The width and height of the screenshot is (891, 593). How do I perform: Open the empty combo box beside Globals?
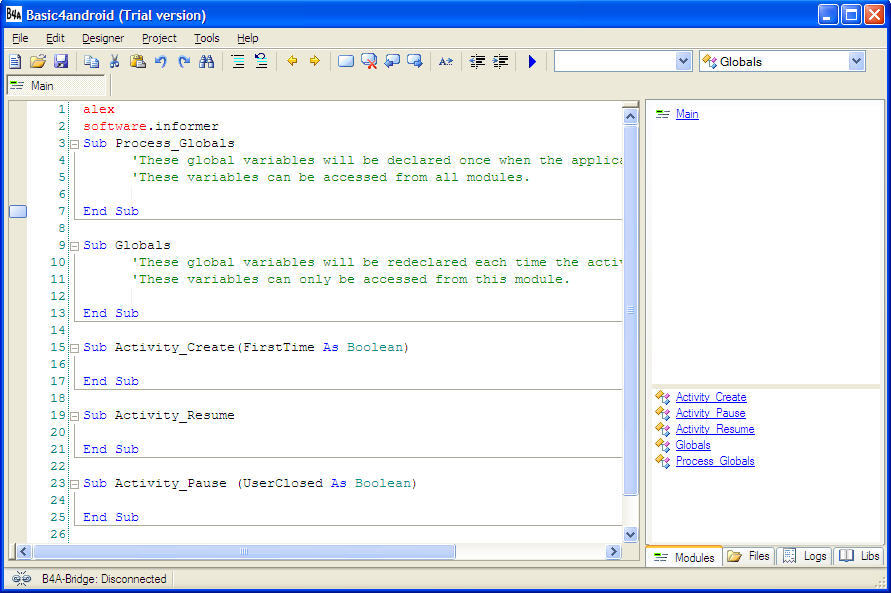tap(684, 61)
